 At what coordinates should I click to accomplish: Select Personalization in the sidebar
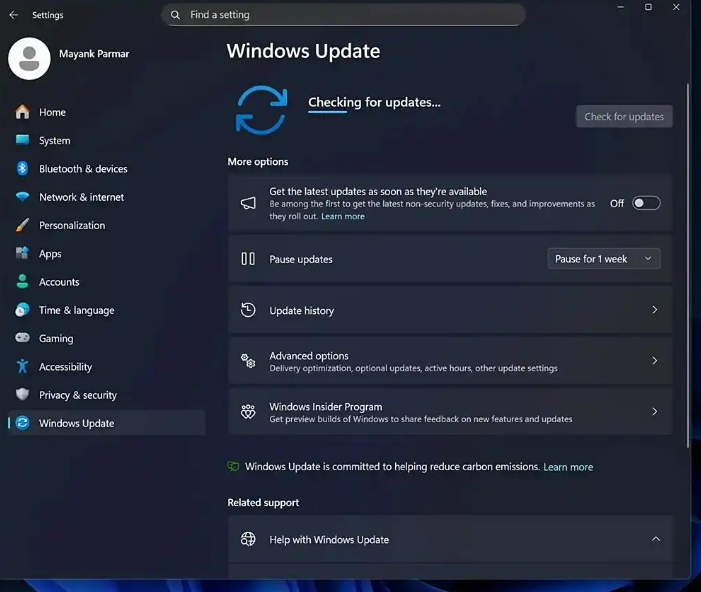point(107,225)
